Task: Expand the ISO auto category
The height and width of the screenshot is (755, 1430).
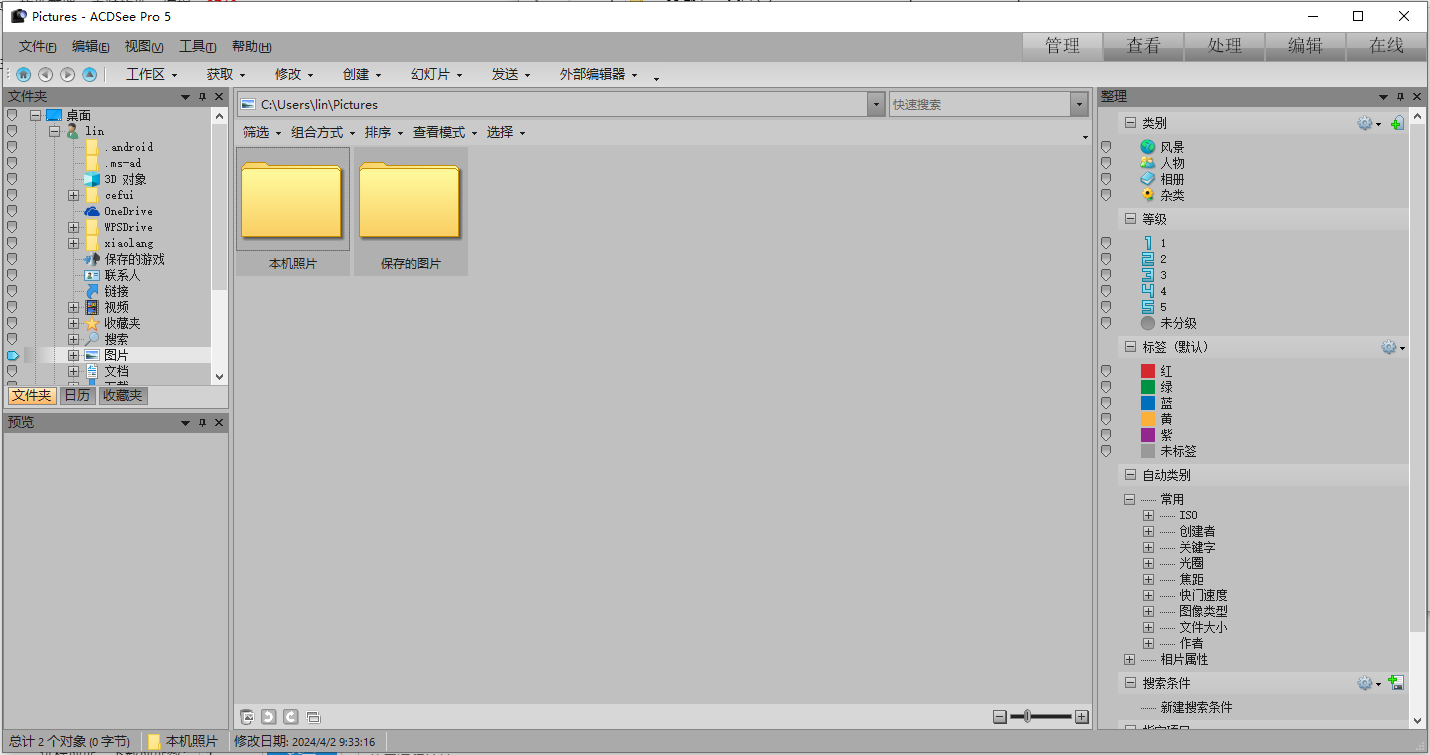Action: click(x=1148, y=515)
